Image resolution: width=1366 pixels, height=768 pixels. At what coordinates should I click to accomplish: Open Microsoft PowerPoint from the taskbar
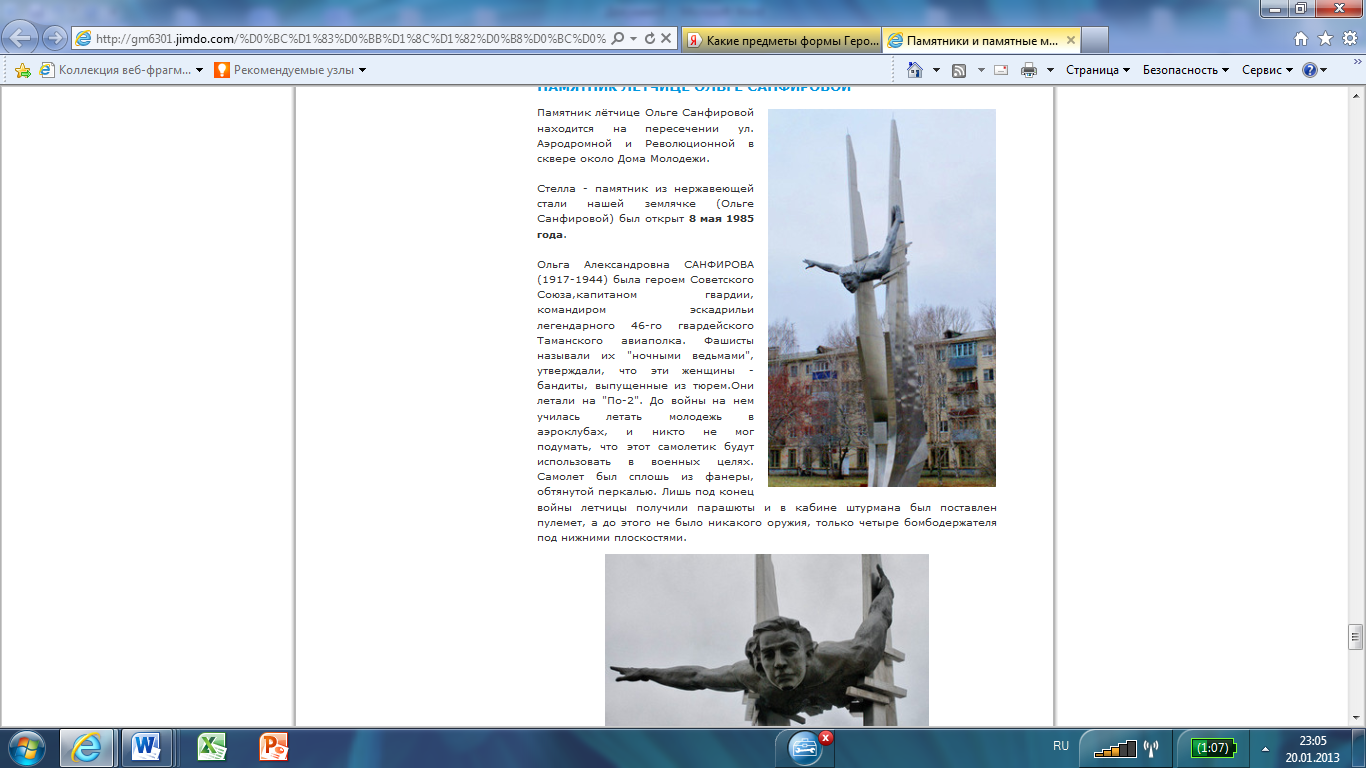tap(273, 747)
